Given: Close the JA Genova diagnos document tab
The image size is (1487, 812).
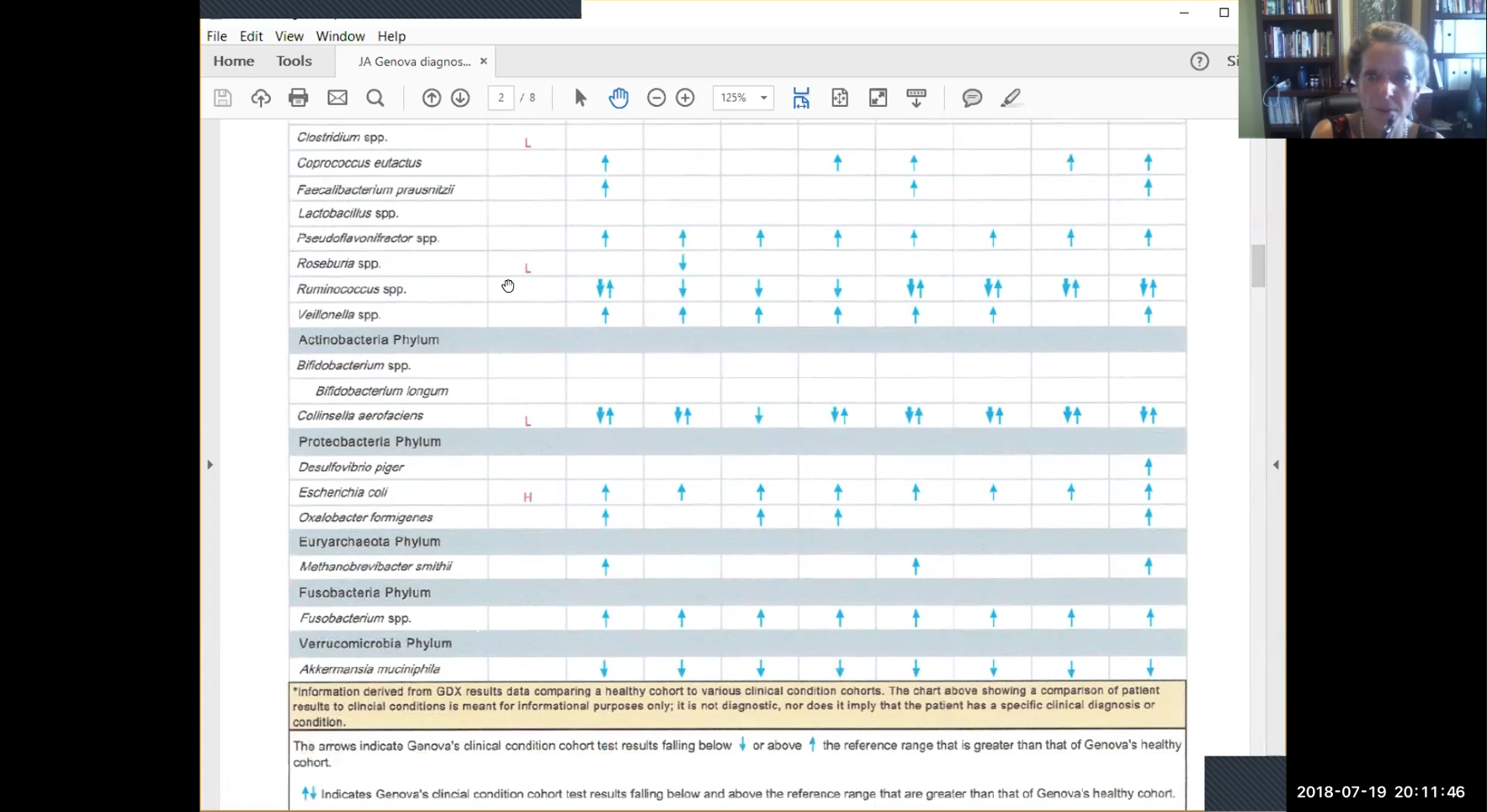Looking at the screenshot, I should point(484,61).
